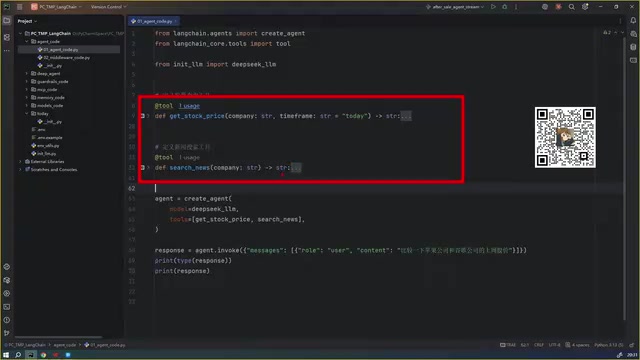Unfold search_news function body
640x360 pixels.
point(148,168)
